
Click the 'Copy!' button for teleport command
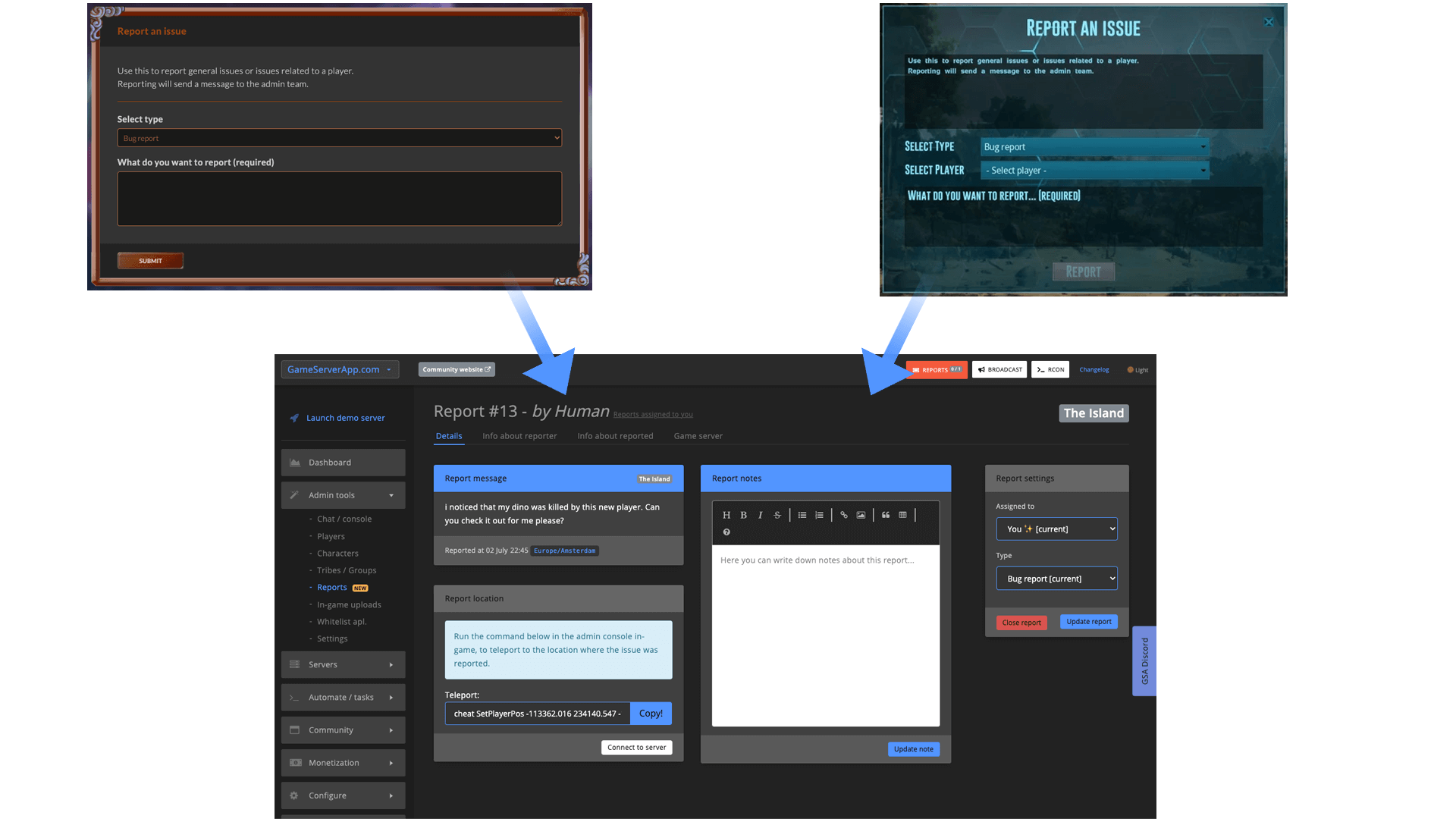[x=651, y=713]
